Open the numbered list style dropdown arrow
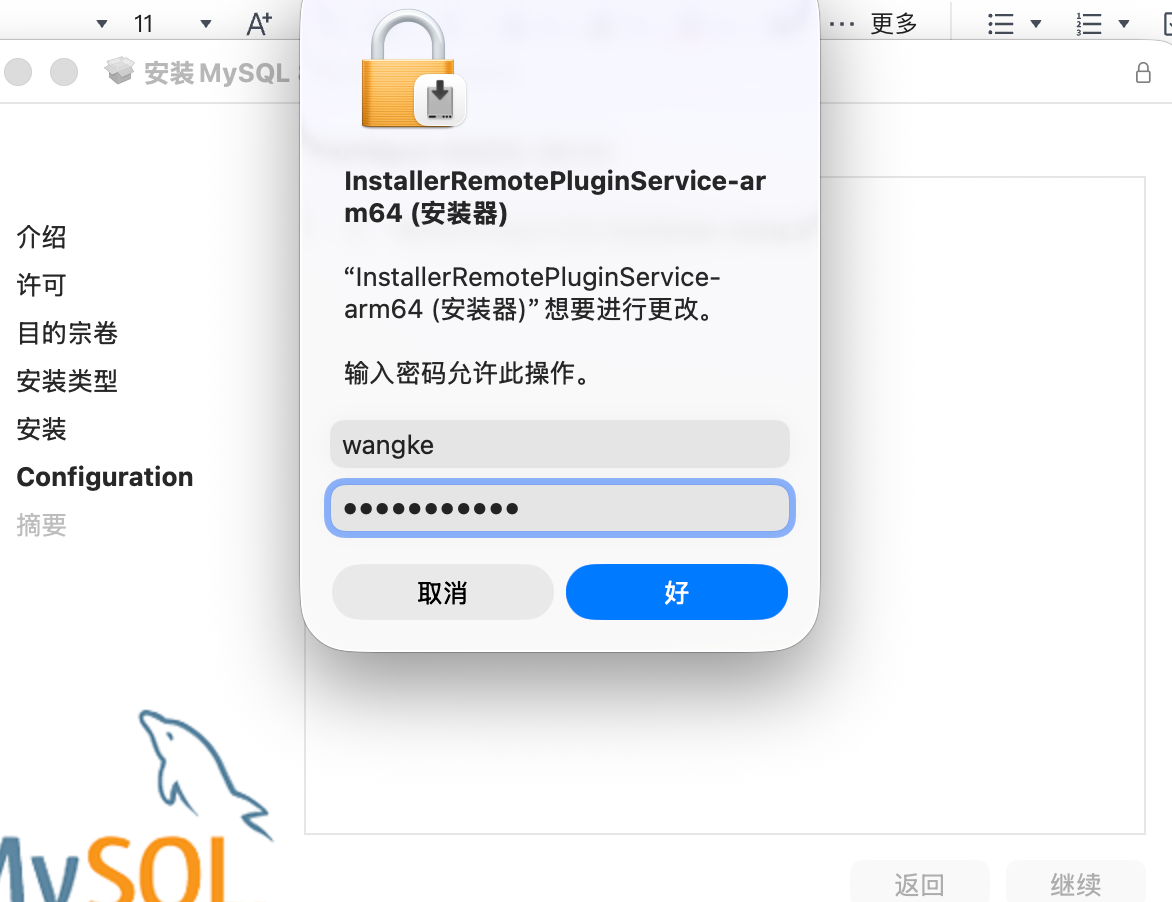Screen dimensions: 1172x902 pyautogui.click(x=1123, y=24)
